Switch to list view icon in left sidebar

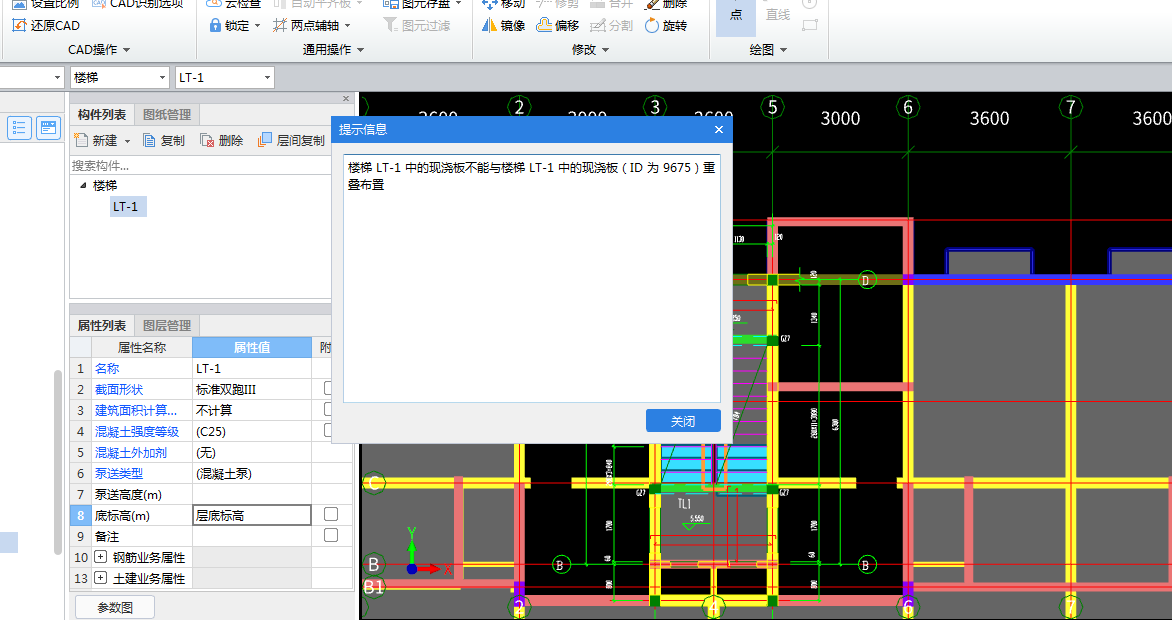tap(19, 128)
